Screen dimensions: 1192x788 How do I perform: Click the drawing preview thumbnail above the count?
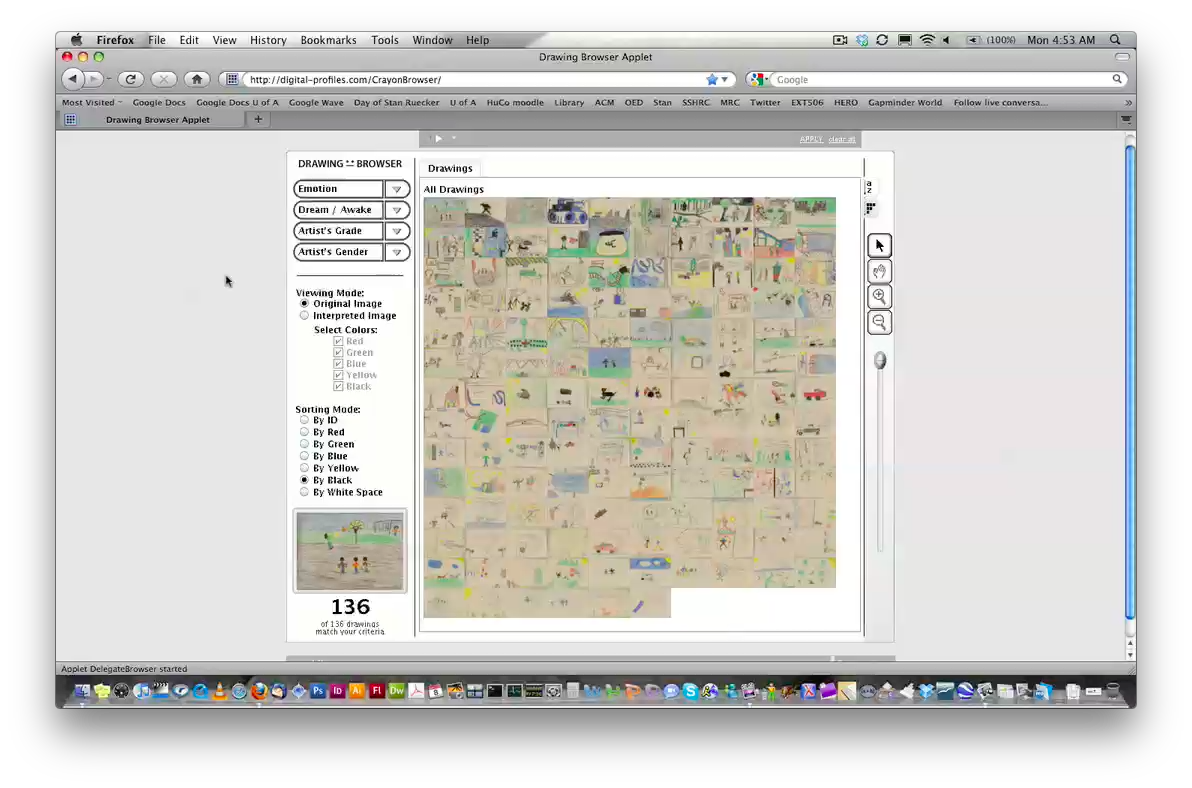point(349,550)
